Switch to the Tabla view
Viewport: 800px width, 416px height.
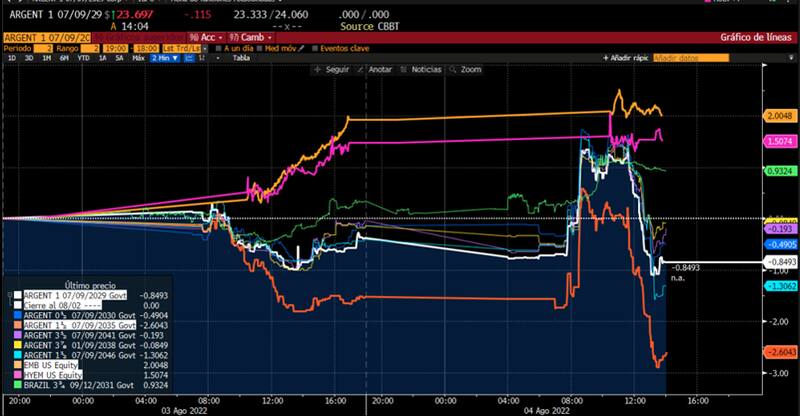click(241, 58)
